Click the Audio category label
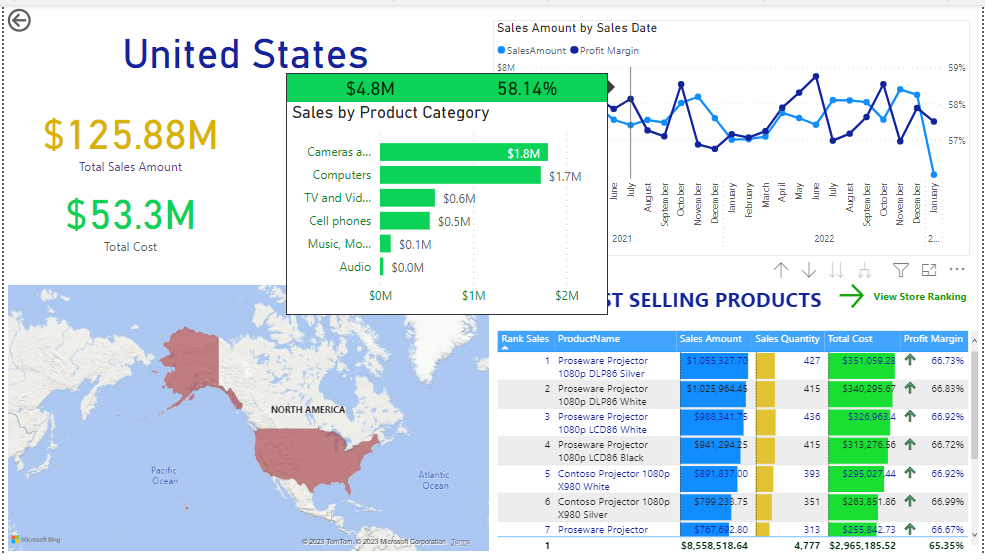Screen dimensions: 996x560 coord(355,267)
